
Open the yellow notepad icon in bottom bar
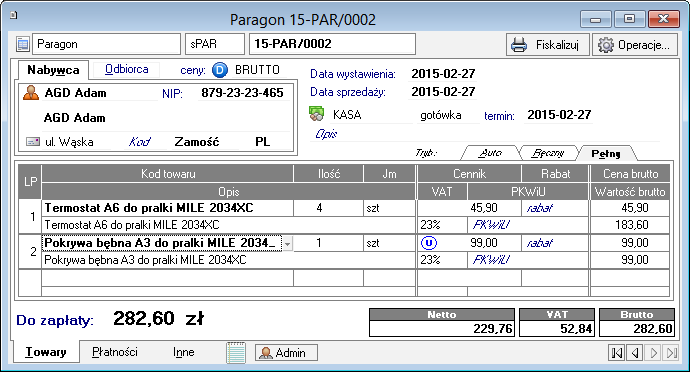(x=236, y=353)
